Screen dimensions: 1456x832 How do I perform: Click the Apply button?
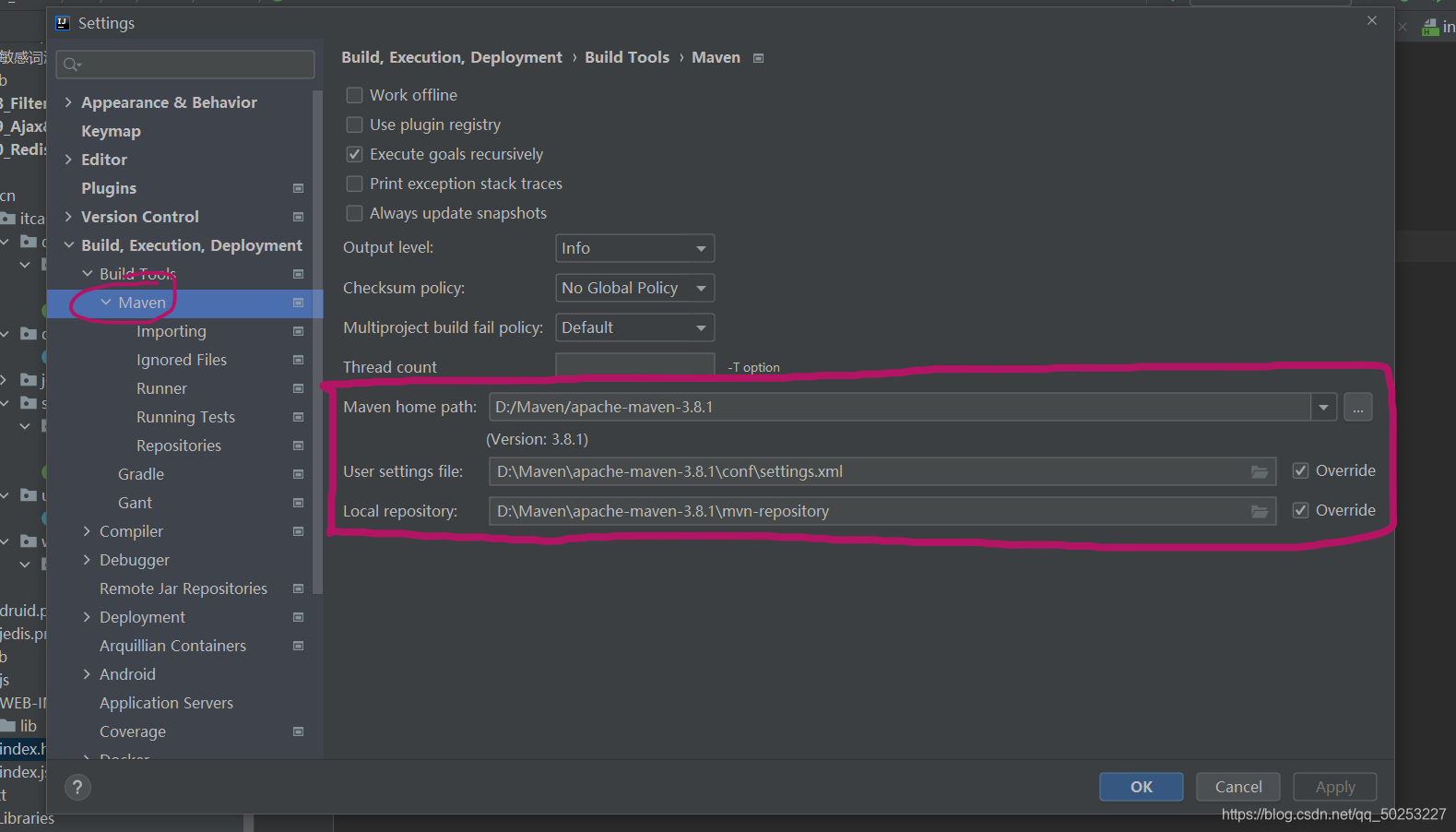1334,787
